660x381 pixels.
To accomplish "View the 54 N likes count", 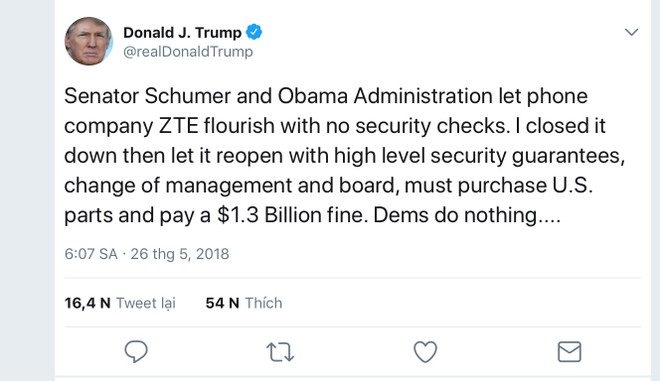I will tap(222, 303).
